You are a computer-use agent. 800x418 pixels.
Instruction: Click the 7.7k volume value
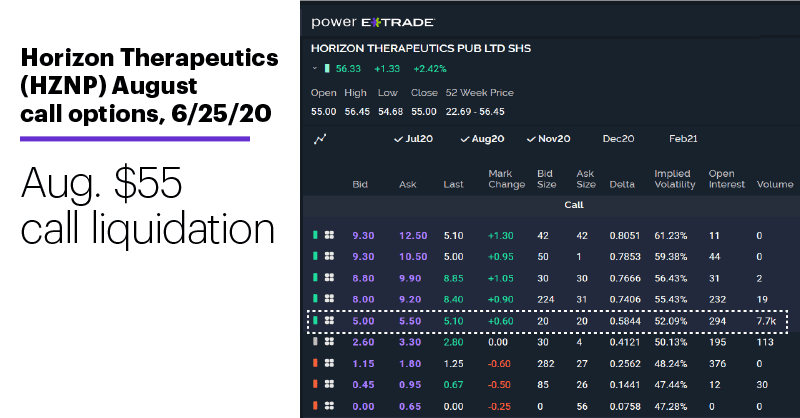tap(766, 321)
